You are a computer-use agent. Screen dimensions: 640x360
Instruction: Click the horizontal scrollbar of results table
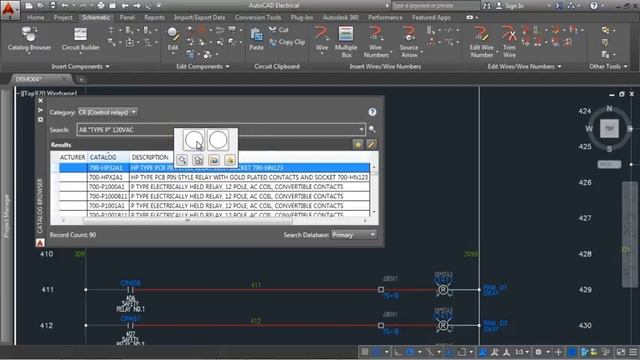coord(187,220)
